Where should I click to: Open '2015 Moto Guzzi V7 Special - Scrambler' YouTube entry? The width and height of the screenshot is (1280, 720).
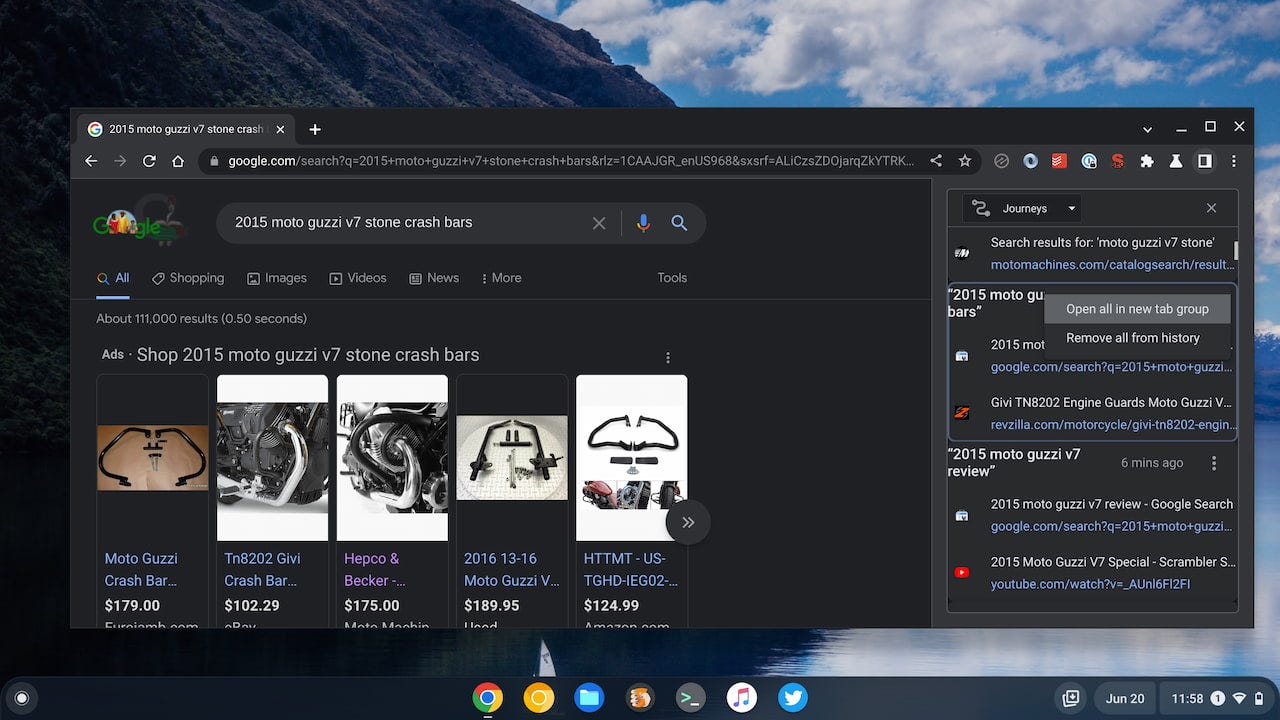(1092, 573)
